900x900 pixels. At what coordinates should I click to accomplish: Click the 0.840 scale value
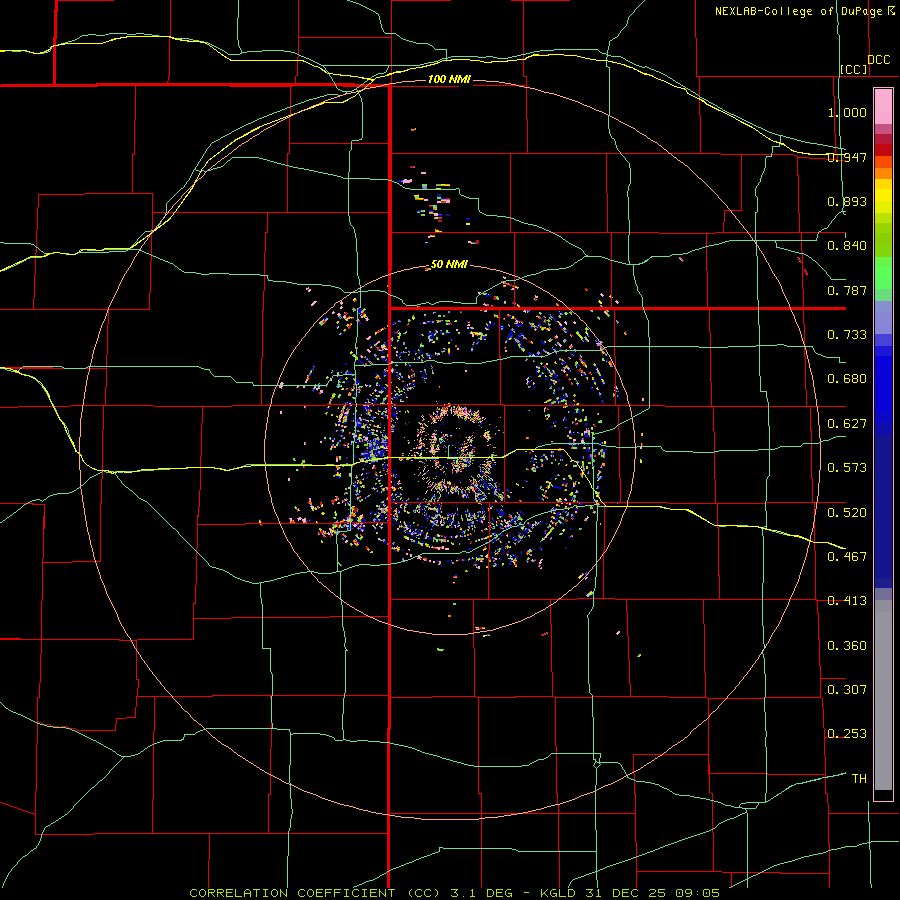pyautogui.click(x=847, y=246)
